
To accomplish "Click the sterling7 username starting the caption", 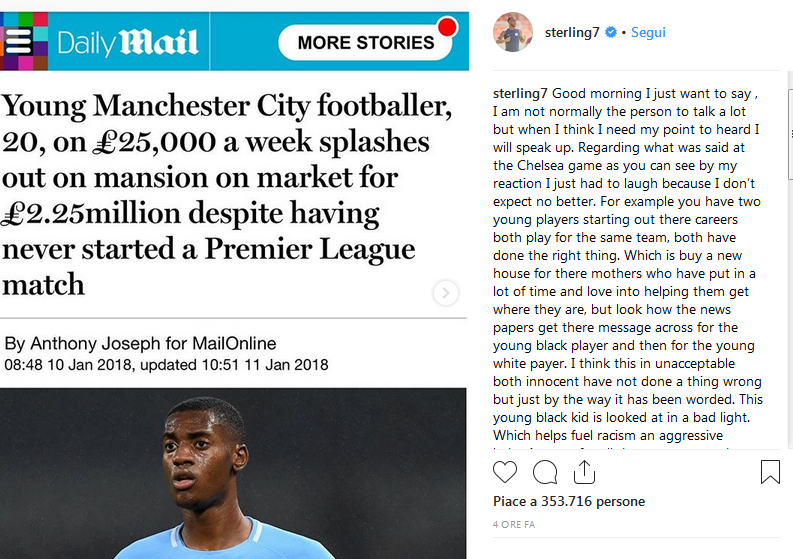I will 520,94.
